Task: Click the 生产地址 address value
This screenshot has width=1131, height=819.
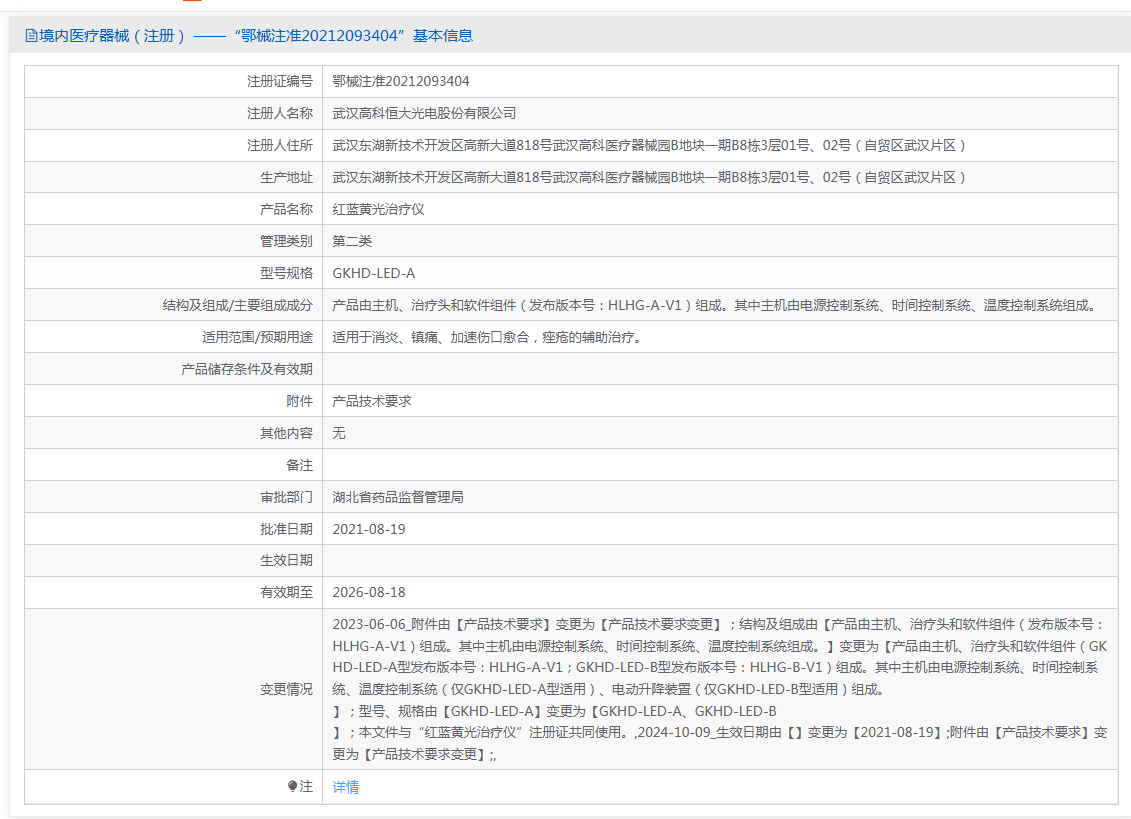Action: coord(648,178)
